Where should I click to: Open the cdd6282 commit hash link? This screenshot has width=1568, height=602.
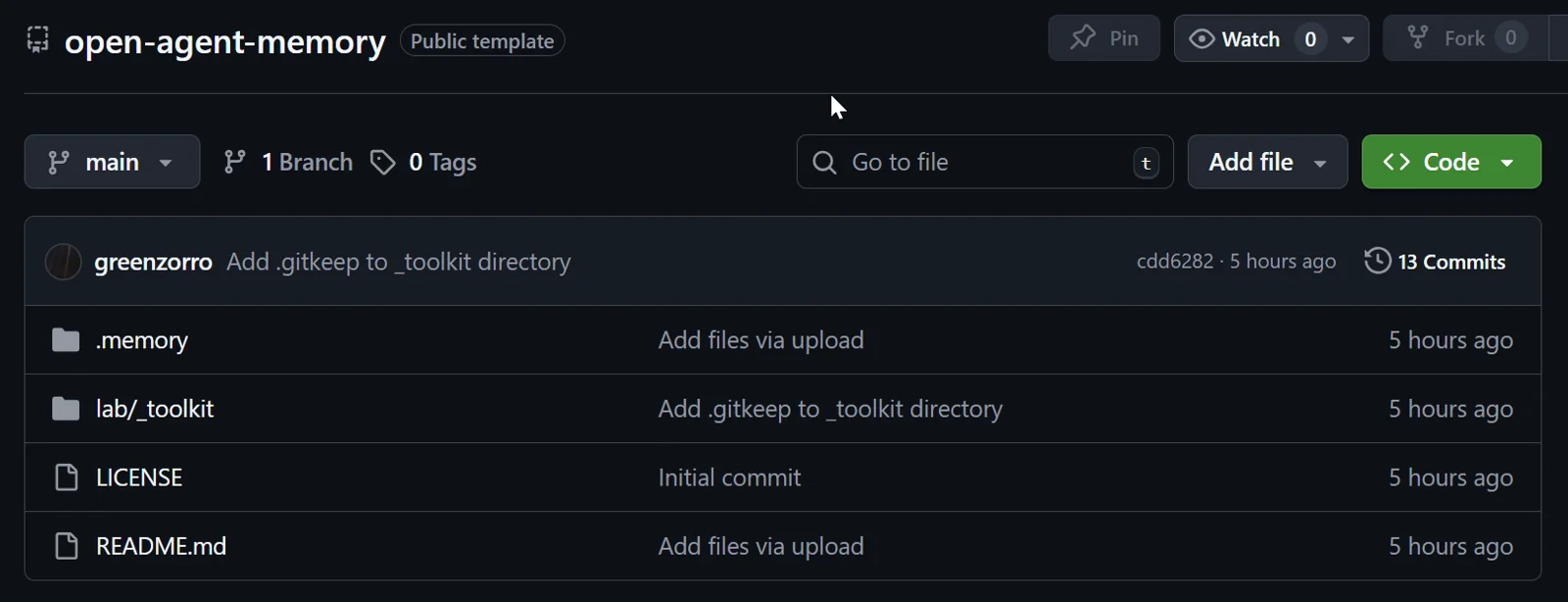pos(1174,262)
